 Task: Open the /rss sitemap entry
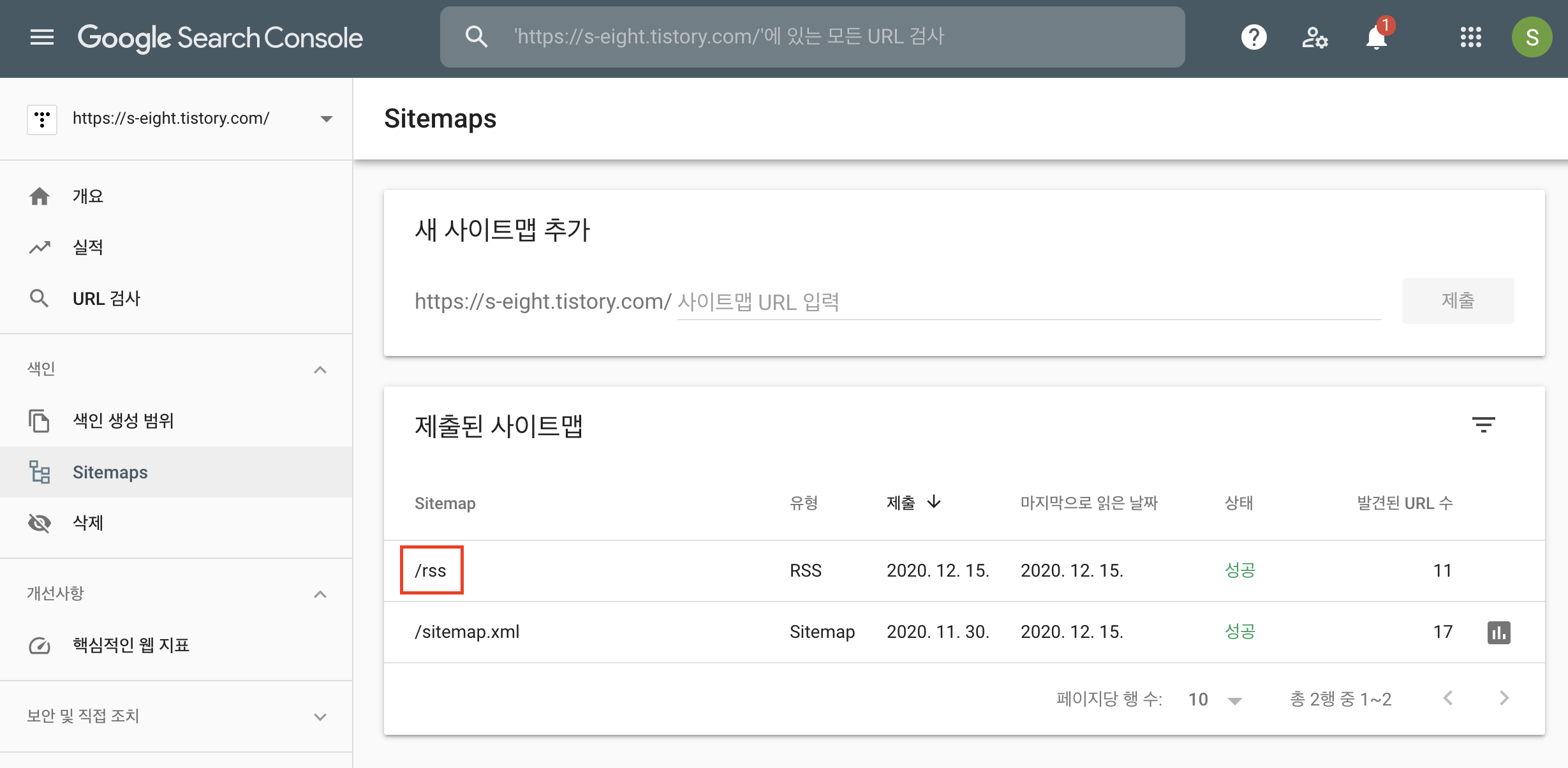coord(431,570)
